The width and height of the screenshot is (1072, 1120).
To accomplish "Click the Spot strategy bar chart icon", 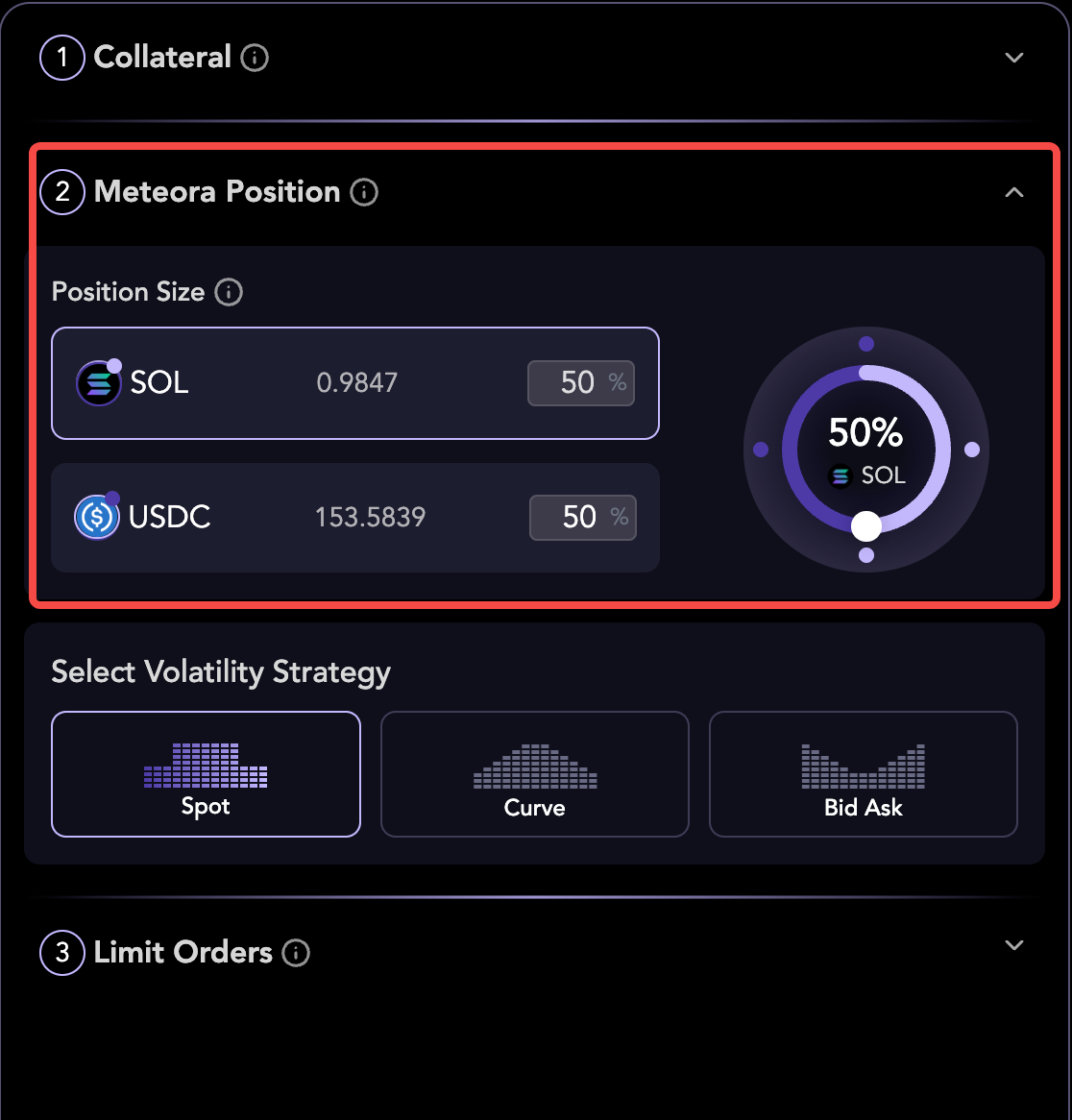I will [206, 766].
